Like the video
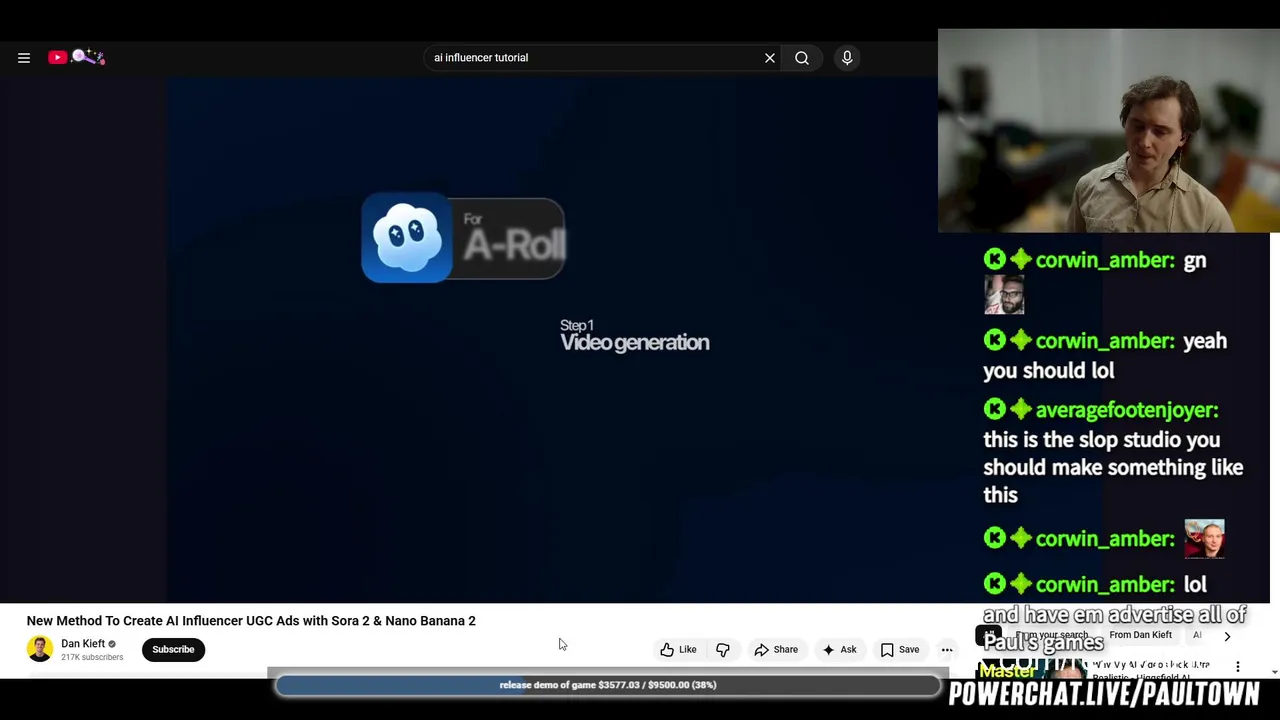Image resolution: width=1280 pixels, height=720 pixels. click(x=678, y=650)
